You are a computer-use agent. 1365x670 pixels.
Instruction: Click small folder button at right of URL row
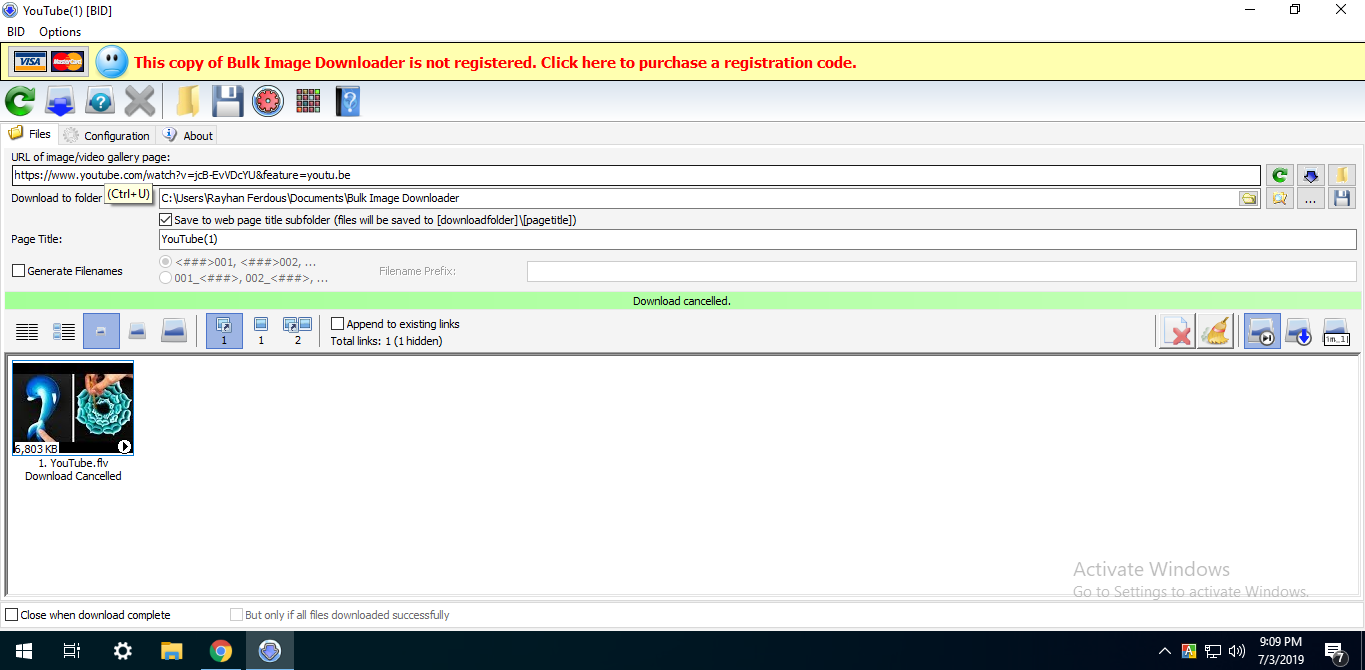(1342, 175)
